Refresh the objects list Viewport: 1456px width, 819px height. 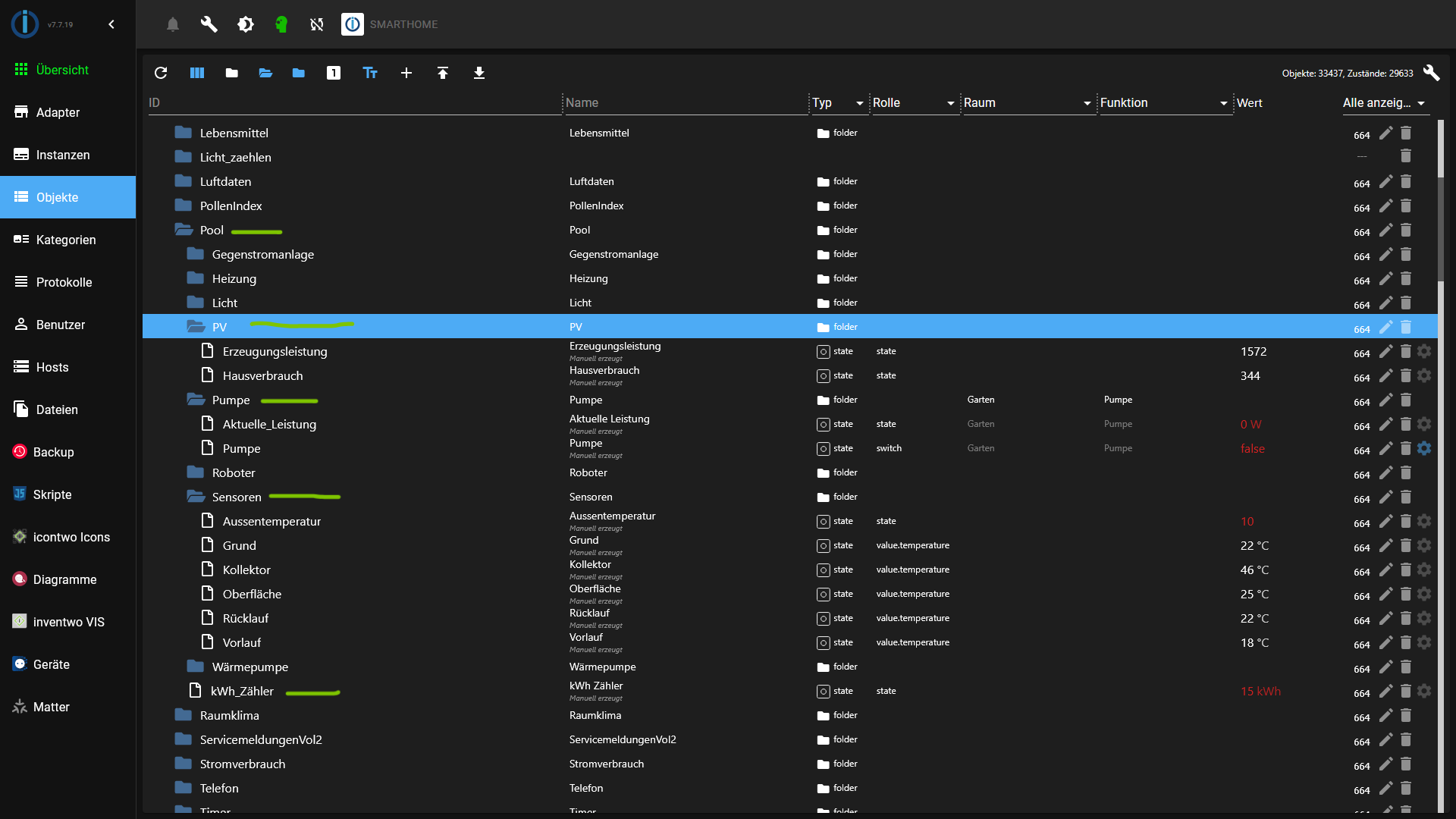point(161,73)
